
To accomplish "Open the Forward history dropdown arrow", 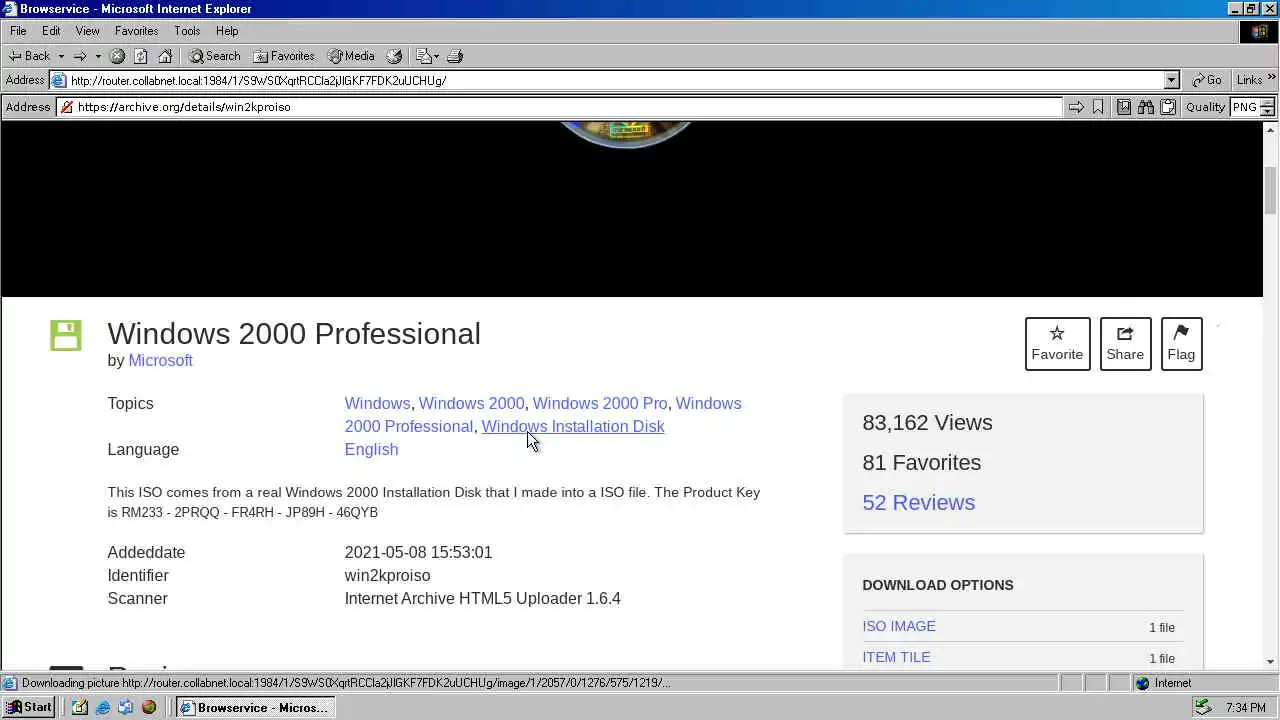I will pyautogui.click(x=98, y=56).
